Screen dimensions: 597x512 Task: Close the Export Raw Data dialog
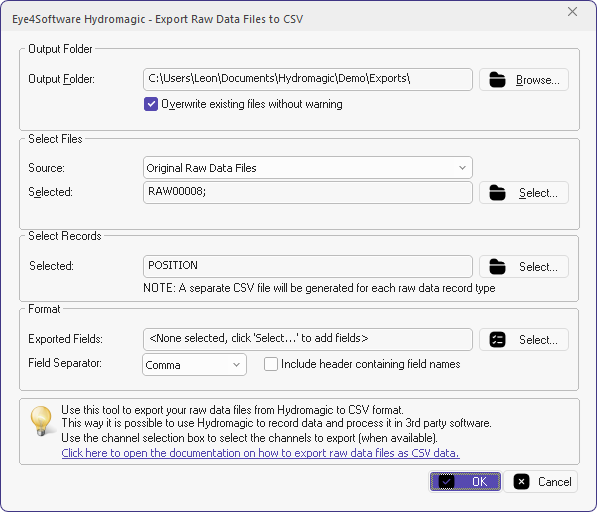click(x=572, y=12)
